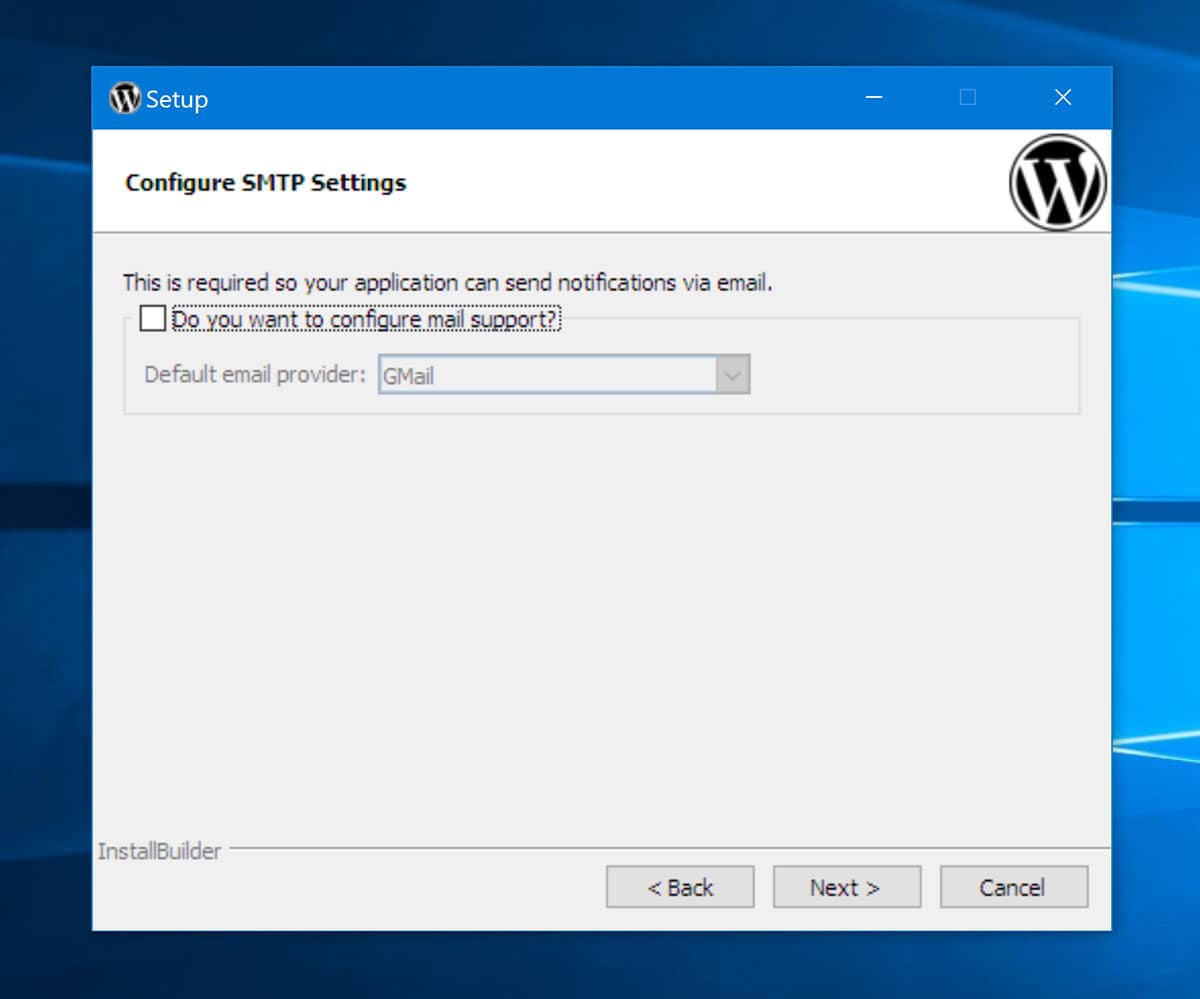Cancel the WordPress setup
The image size is (1200, 999).
[1013, 887]
